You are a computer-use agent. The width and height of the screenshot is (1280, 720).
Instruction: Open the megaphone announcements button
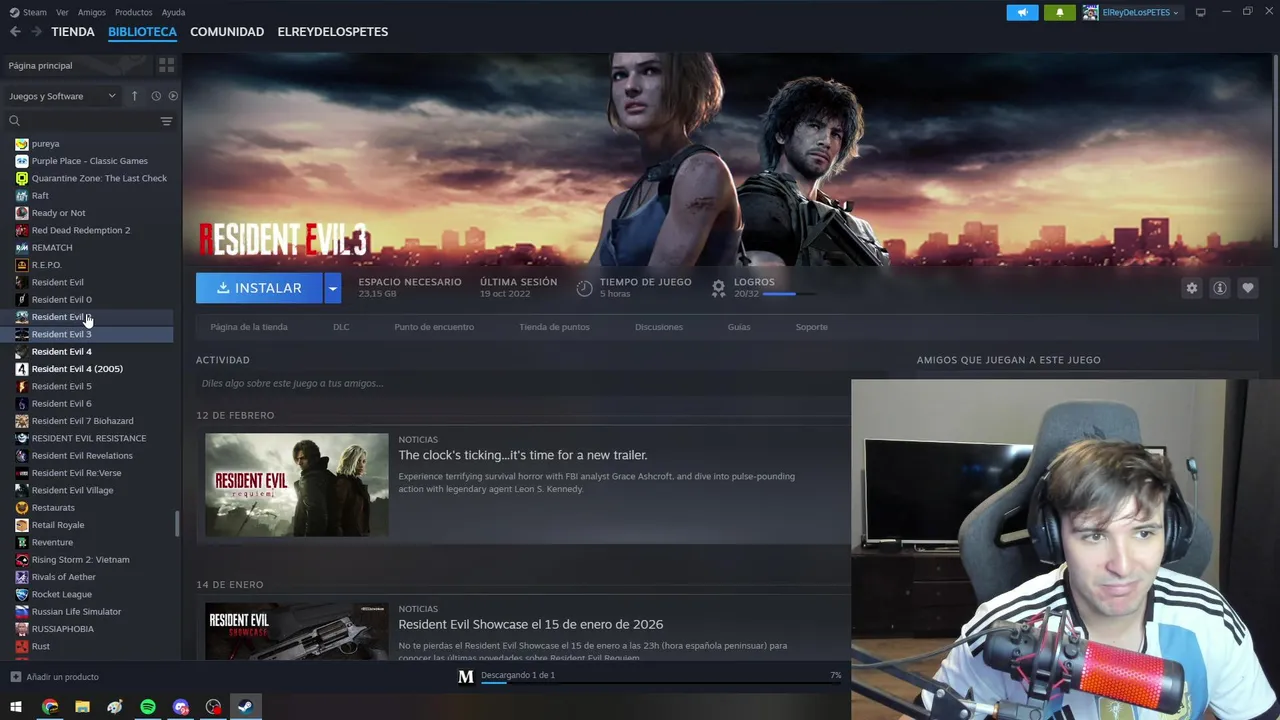(x=1022, y=12)
